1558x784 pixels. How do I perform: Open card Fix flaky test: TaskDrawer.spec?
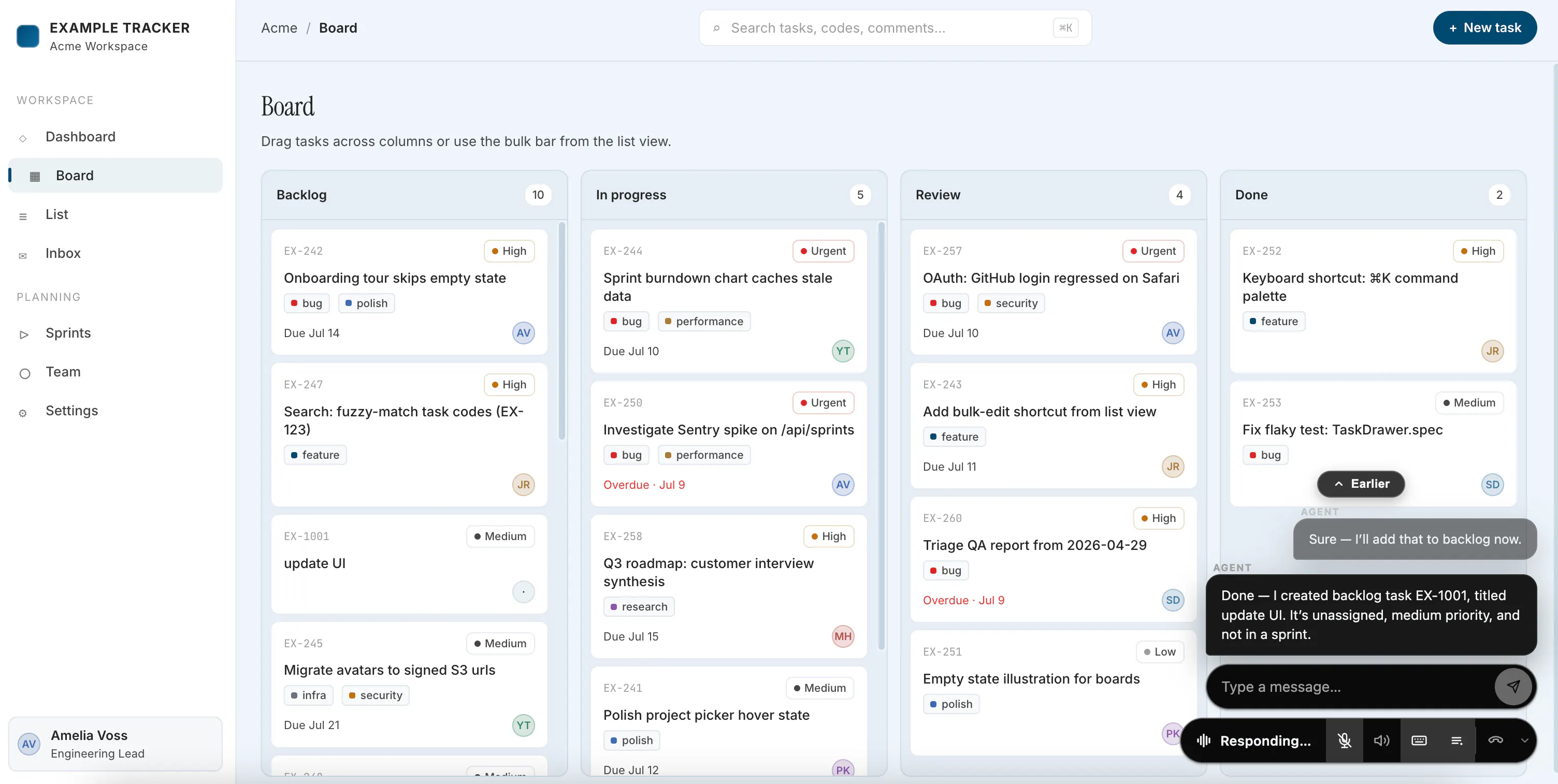click(1373, 444)
